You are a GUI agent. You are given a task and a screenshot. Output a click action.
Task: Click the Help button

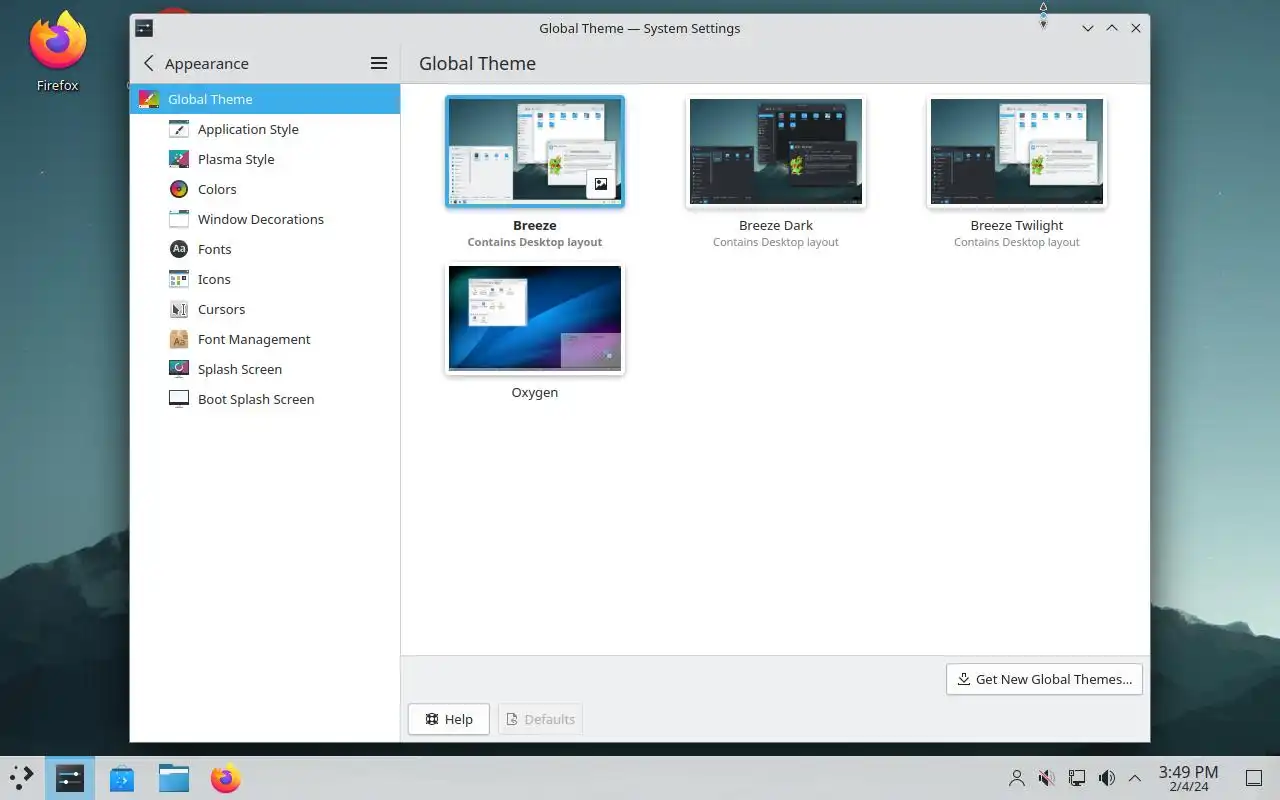tap(448, 719)
